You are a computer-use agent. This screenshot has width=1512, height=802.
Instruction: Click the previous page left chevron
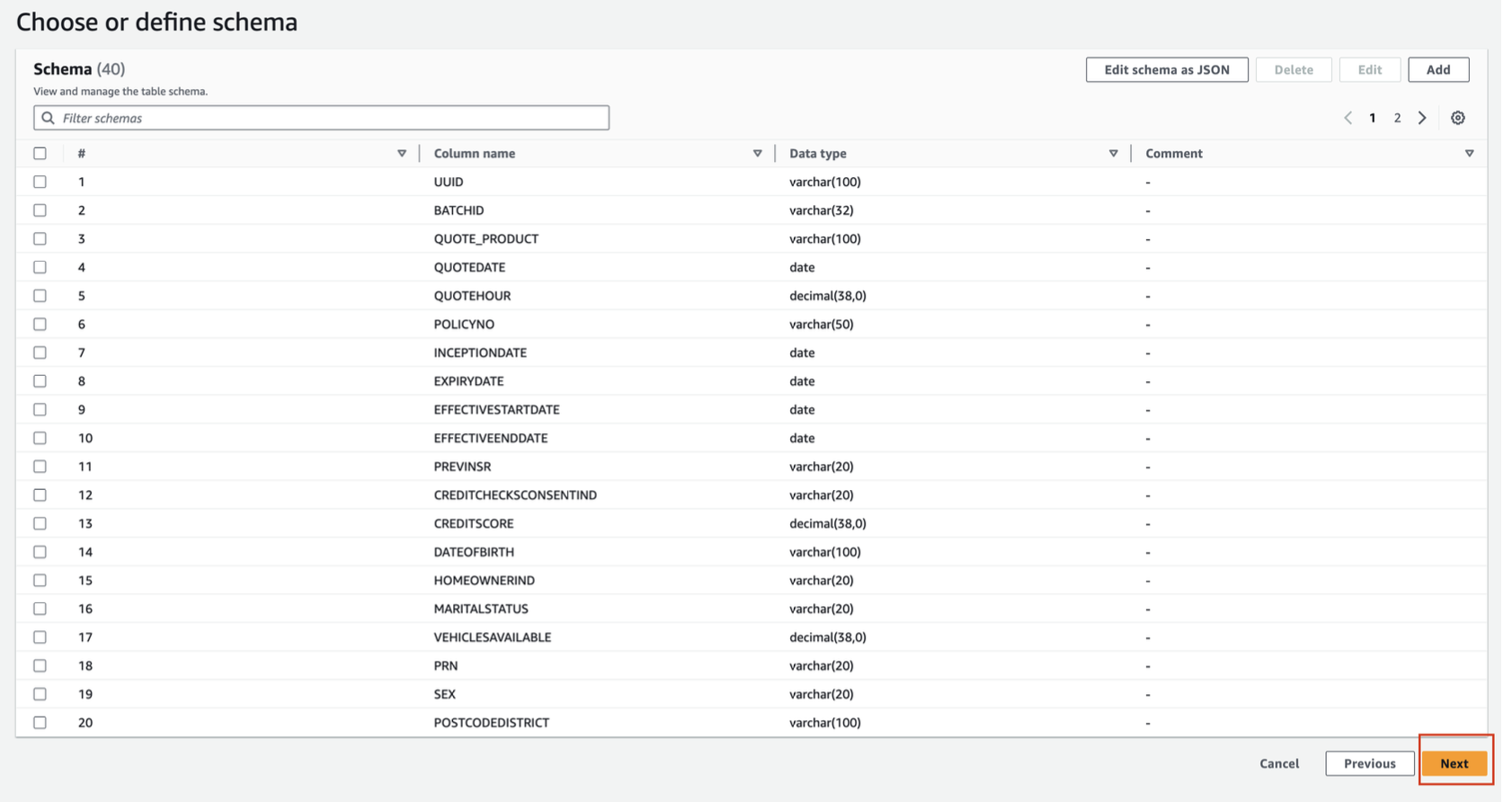pos(1347,118)
